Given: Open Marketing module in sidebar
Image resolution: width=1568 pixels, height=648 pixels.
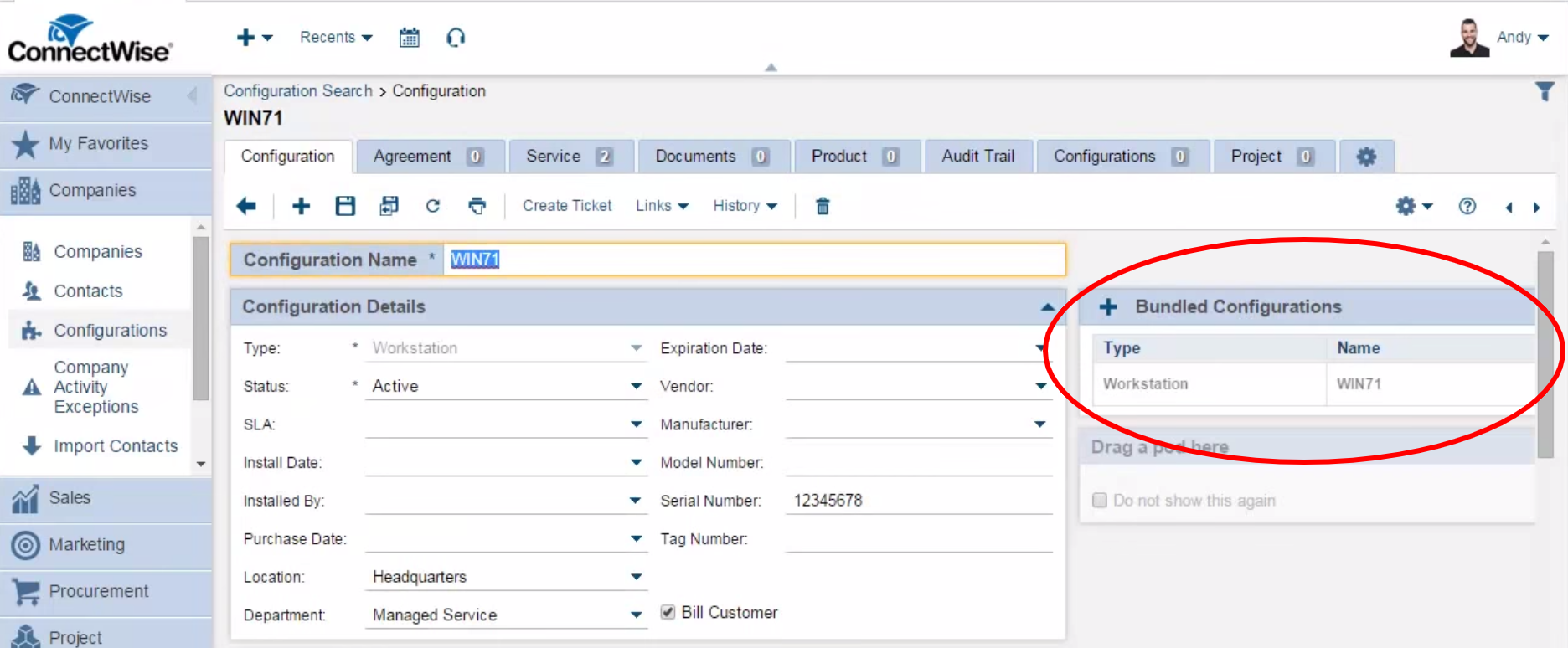Looking at the screenshot, I should point(106,545).
